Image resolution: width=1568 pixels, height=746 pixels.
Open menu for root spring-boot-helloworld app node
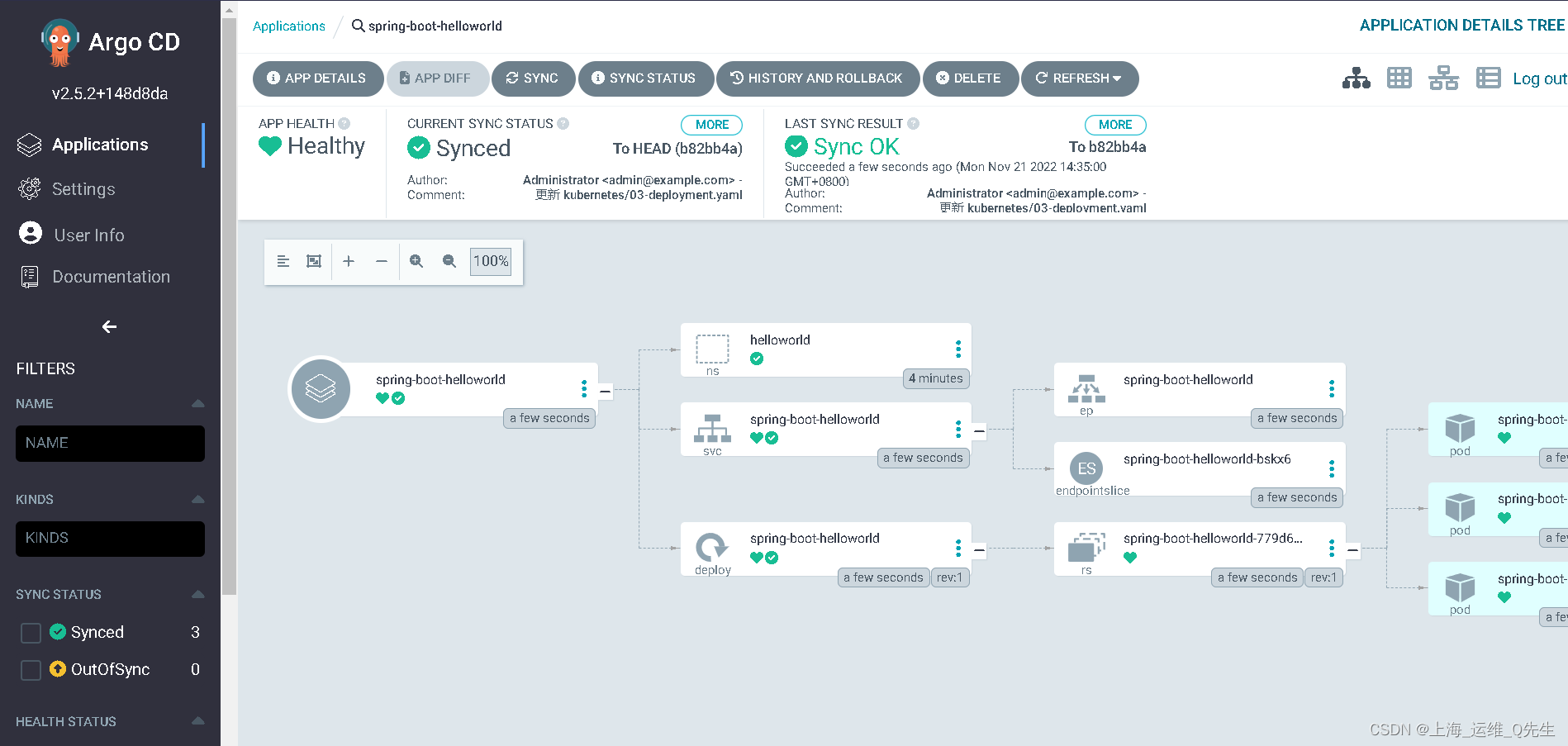click(584, 389)
